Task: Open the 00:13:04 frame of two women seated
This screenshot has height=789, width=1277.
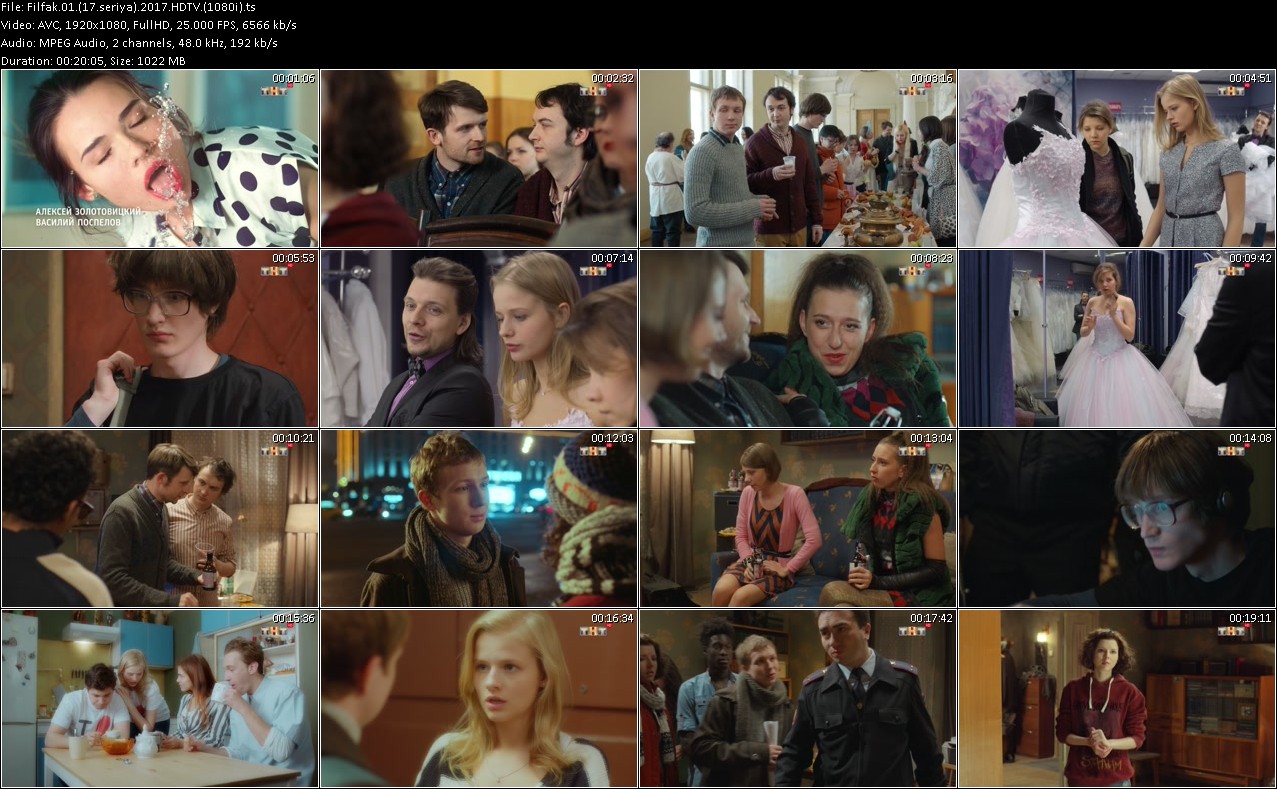Action: tap(798, 518)
